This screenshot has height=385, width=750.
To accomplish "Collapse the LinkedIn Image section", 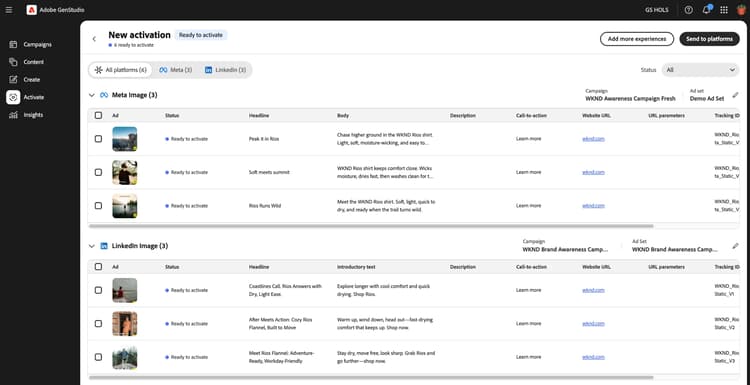I will (x=92, y=246).
